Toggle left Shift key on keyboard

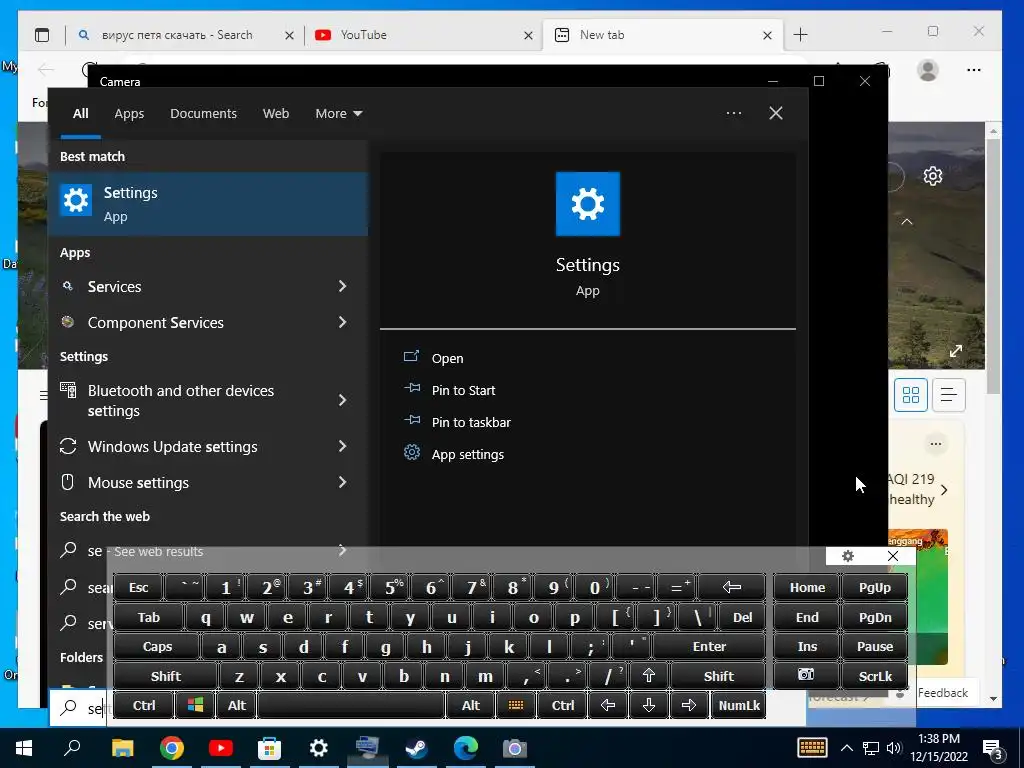(165, 676)
